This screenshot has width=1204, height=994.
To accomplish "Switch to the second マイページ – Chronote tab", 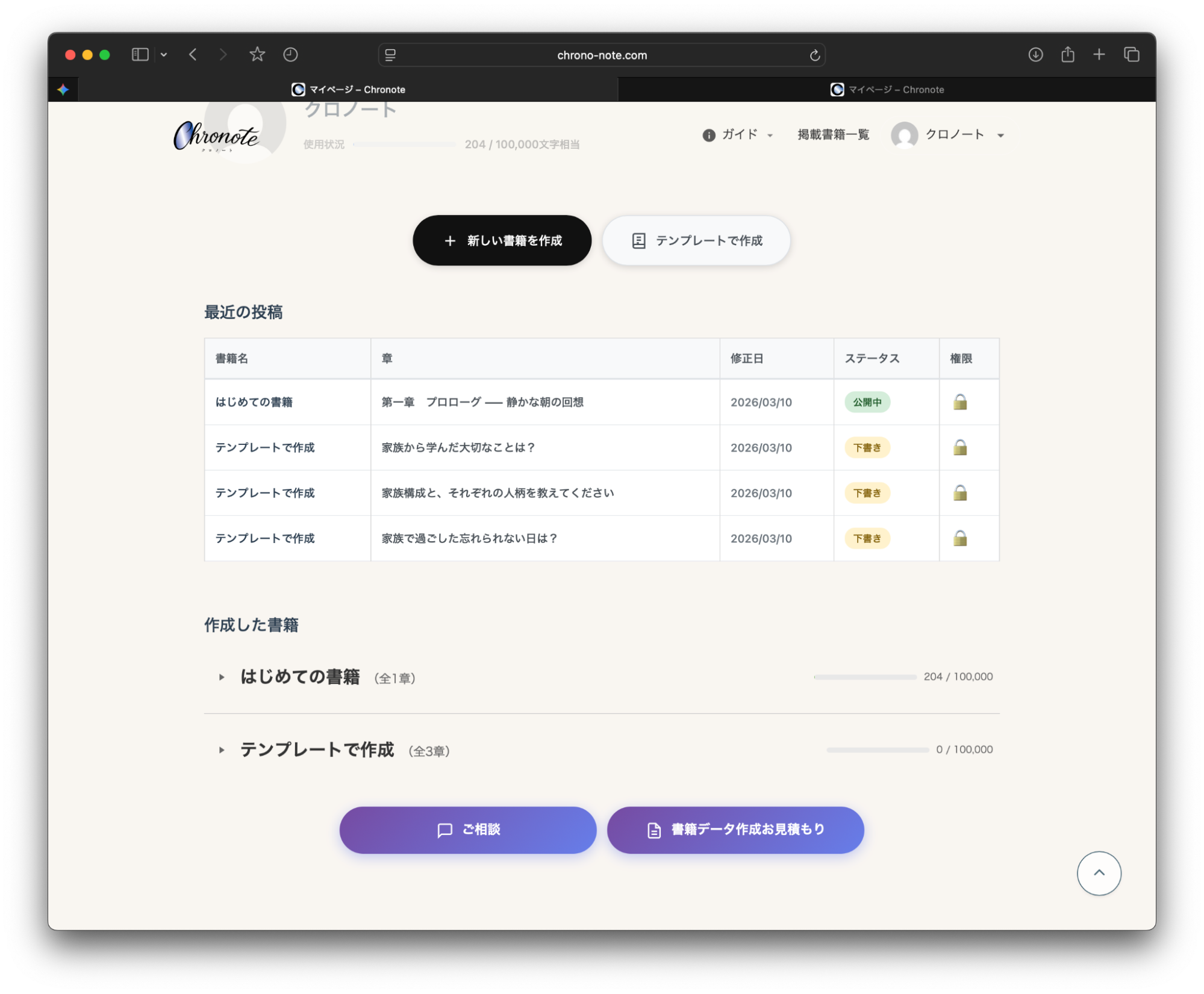I will (888, 89).
